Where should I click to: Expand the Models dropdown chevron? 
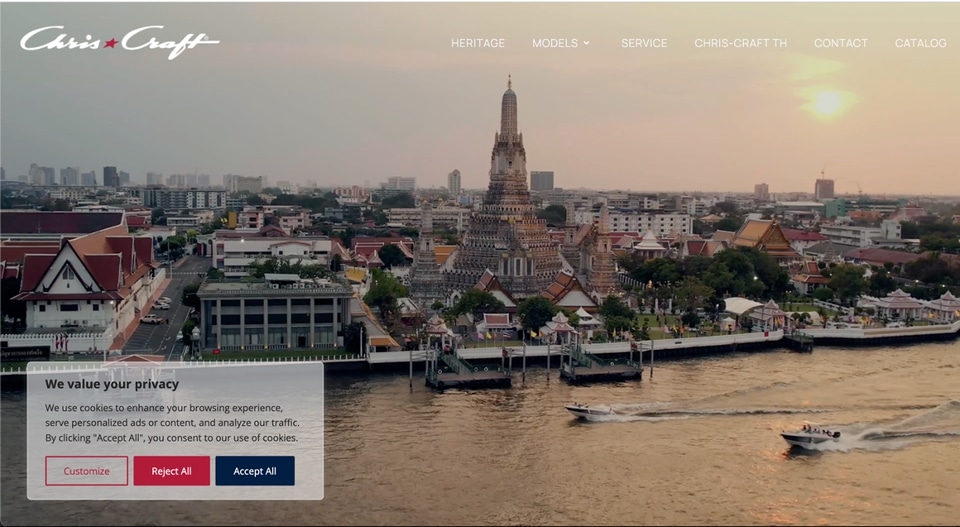(587, 43)
